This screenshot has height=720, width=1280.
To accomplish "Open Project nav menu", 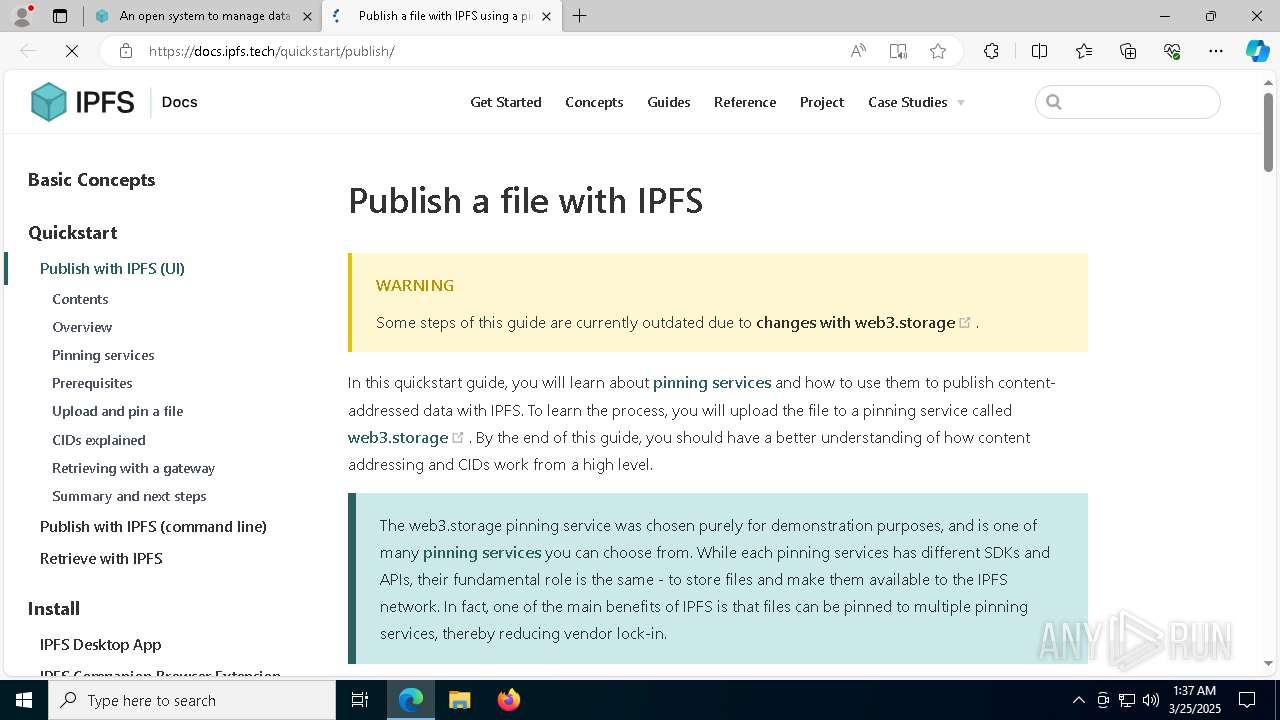I will pyautogui.click(x=822, y=102).
